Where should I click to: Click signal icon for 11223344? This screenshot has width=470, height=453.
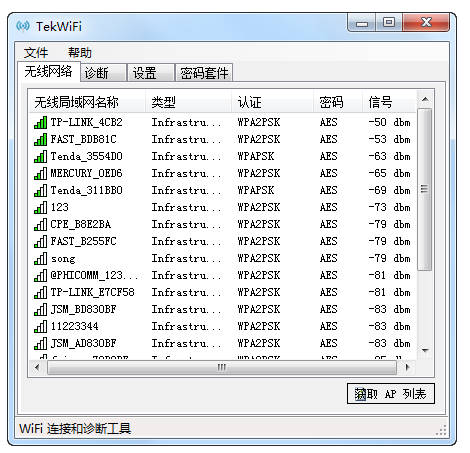click(x=40, y=326)
